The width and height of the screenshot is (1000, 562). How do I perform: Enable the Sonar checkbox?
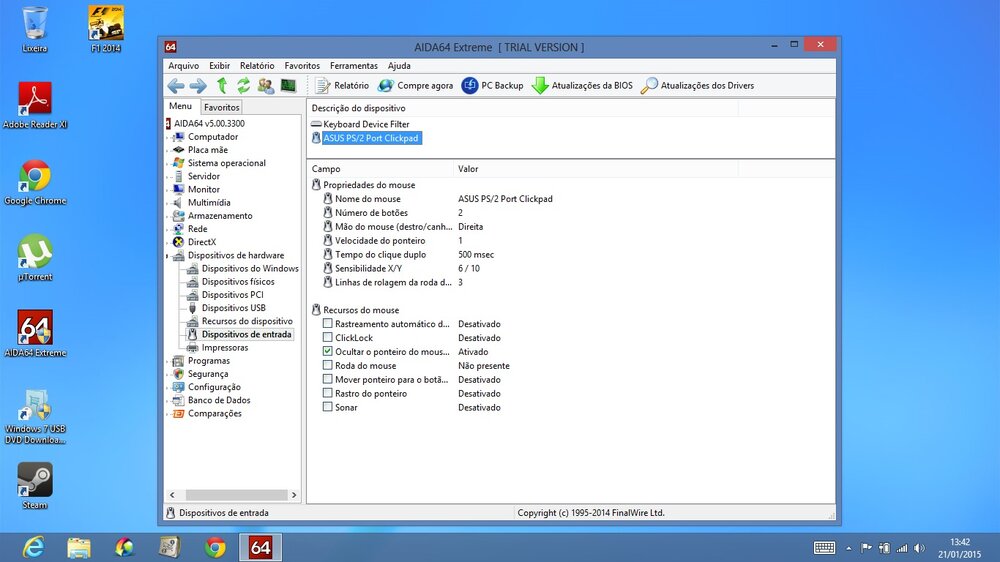[x=328, y=407]
